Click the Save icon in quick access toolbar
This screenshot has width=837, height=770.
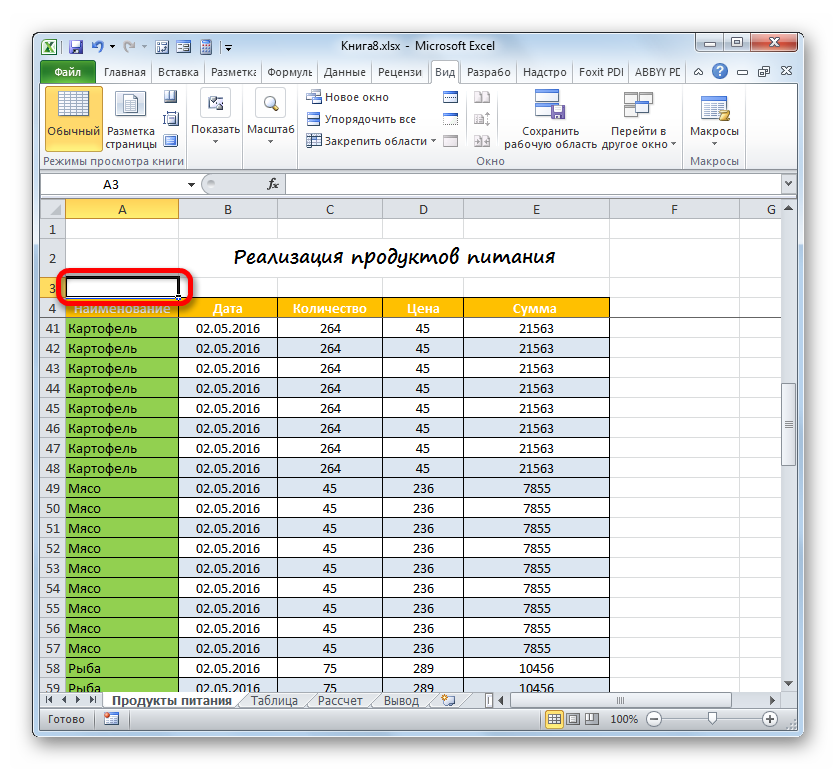(x=76, y=47)
